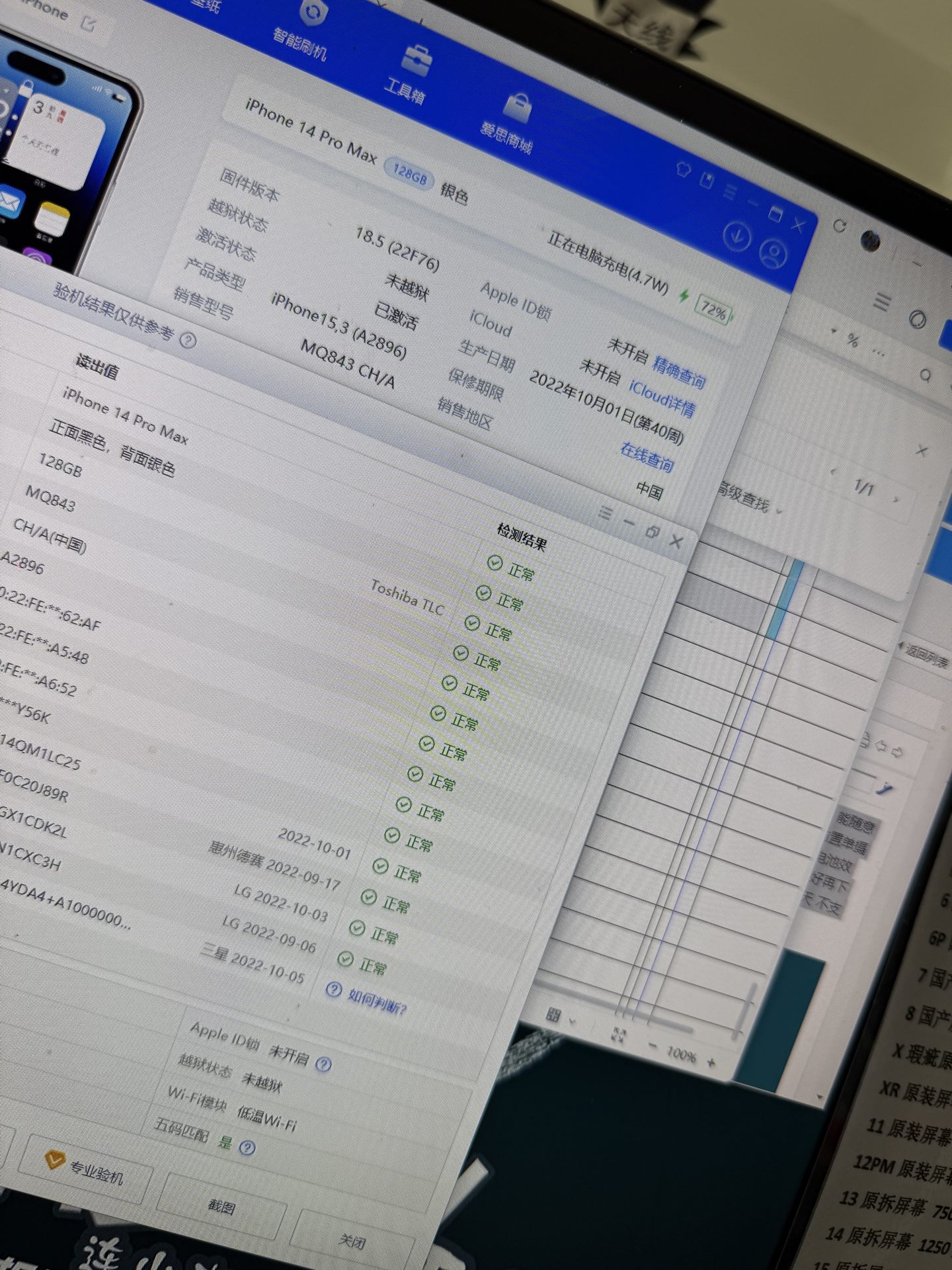
Task: Click the print icon in rightmost background window
Action: click(865, 741)
